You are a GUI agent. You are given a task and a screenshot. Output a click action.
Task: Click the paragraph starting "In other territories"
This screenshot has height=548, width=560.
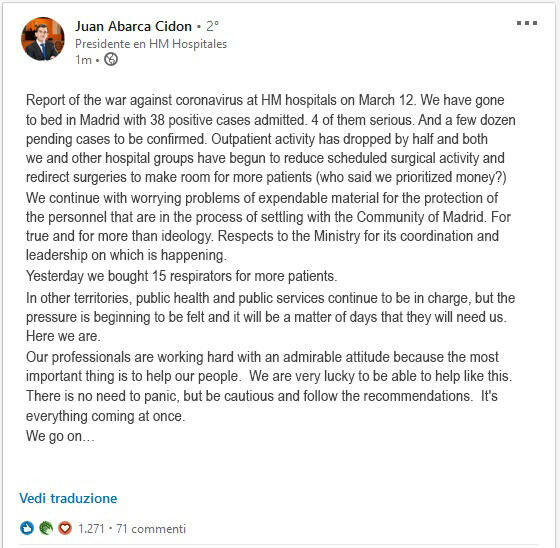pos(270,317)
